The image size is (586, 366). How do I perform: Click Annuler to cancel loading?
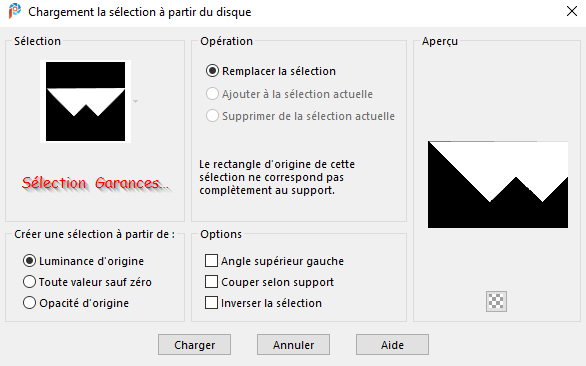tap(293, 345)
